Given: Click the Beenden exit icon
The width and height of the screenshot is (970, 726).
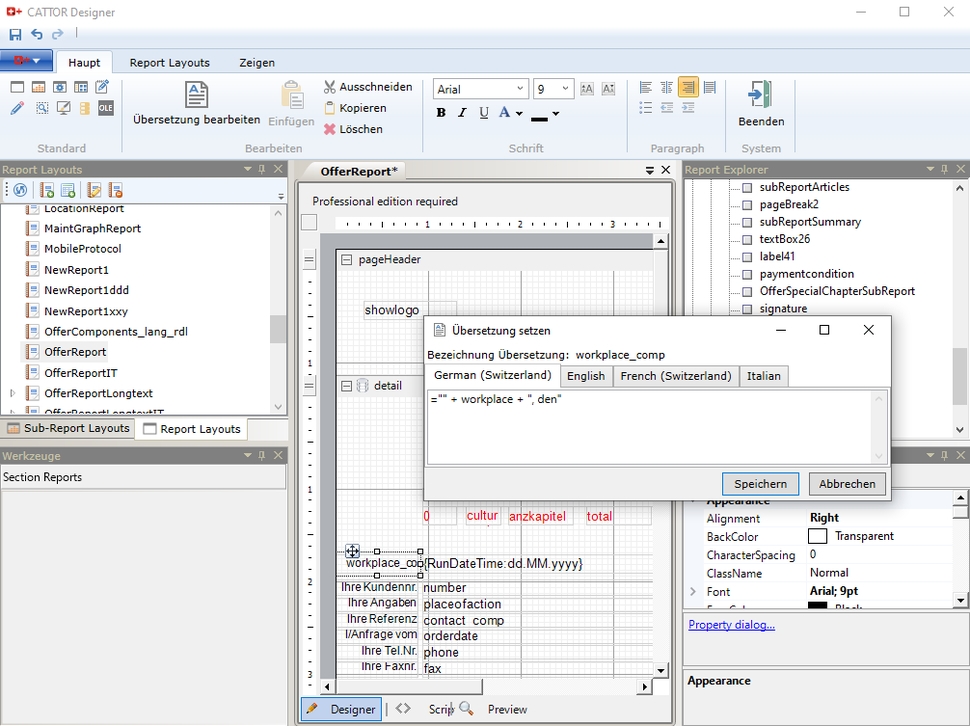Looking at the screenshot, I should [x=760, y=96].
